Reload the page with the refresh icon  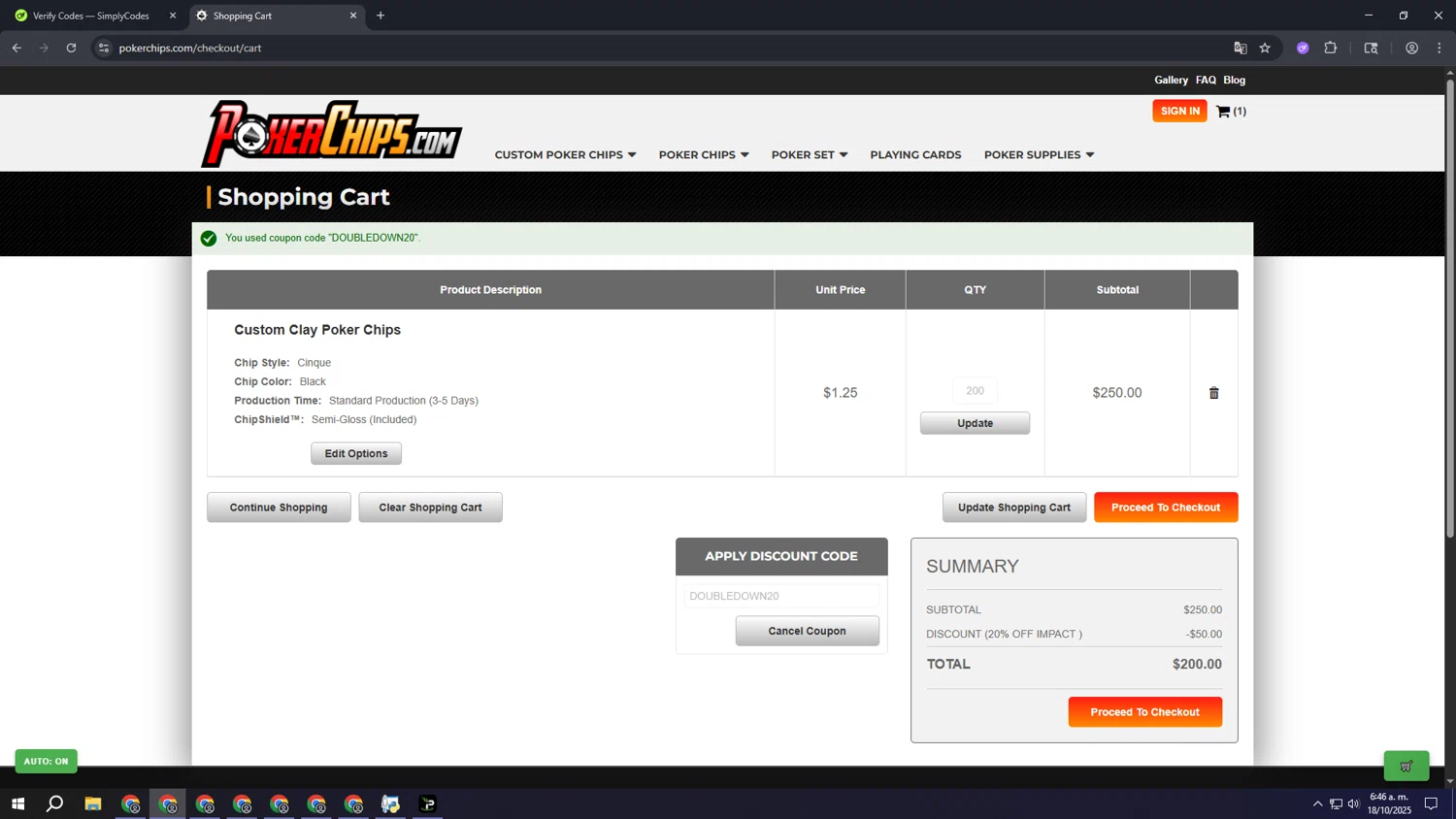click(x=71, y=48)
